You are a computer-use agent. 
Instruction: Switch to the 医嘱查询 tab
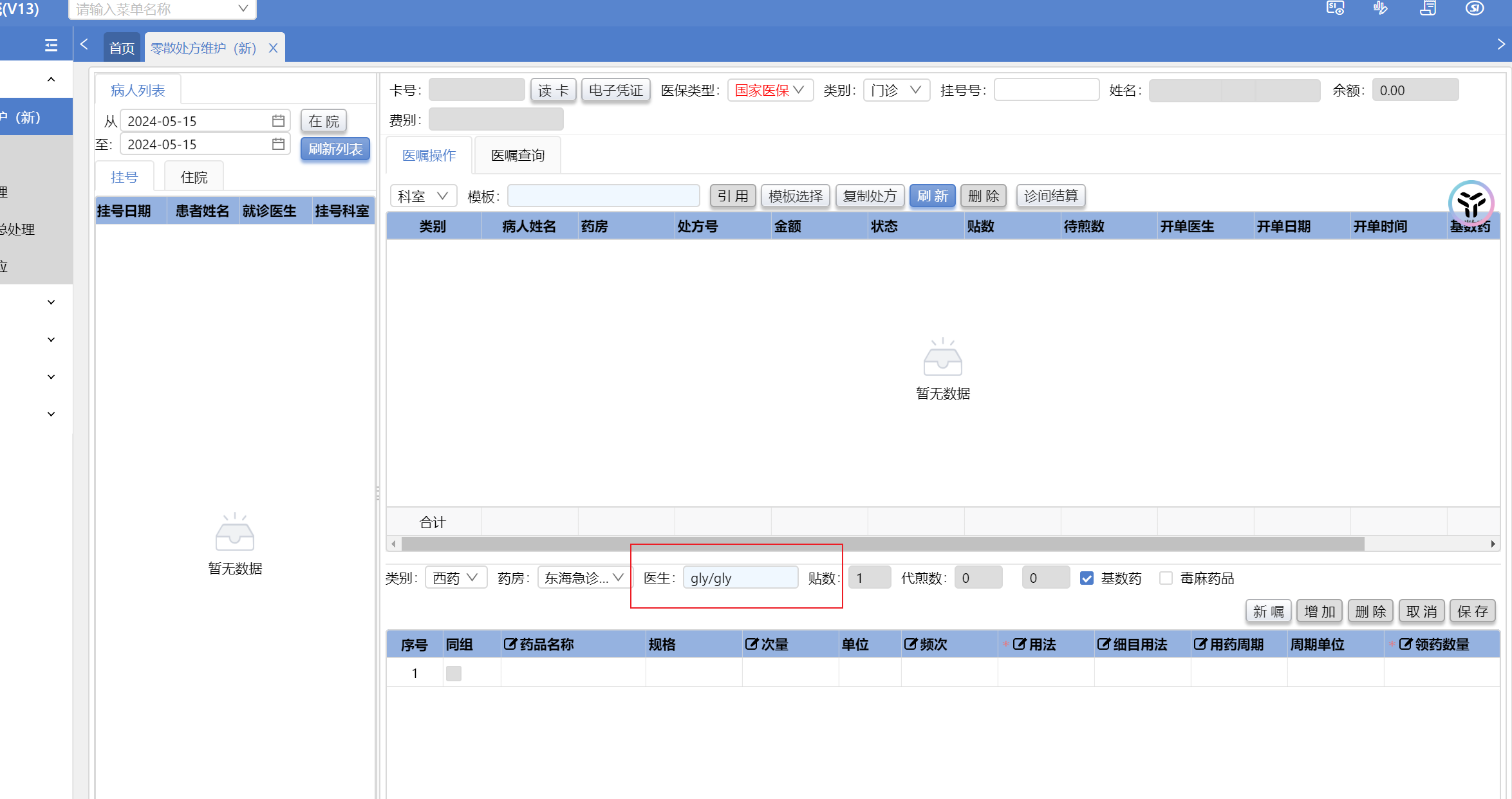click(x=518, y=156)
